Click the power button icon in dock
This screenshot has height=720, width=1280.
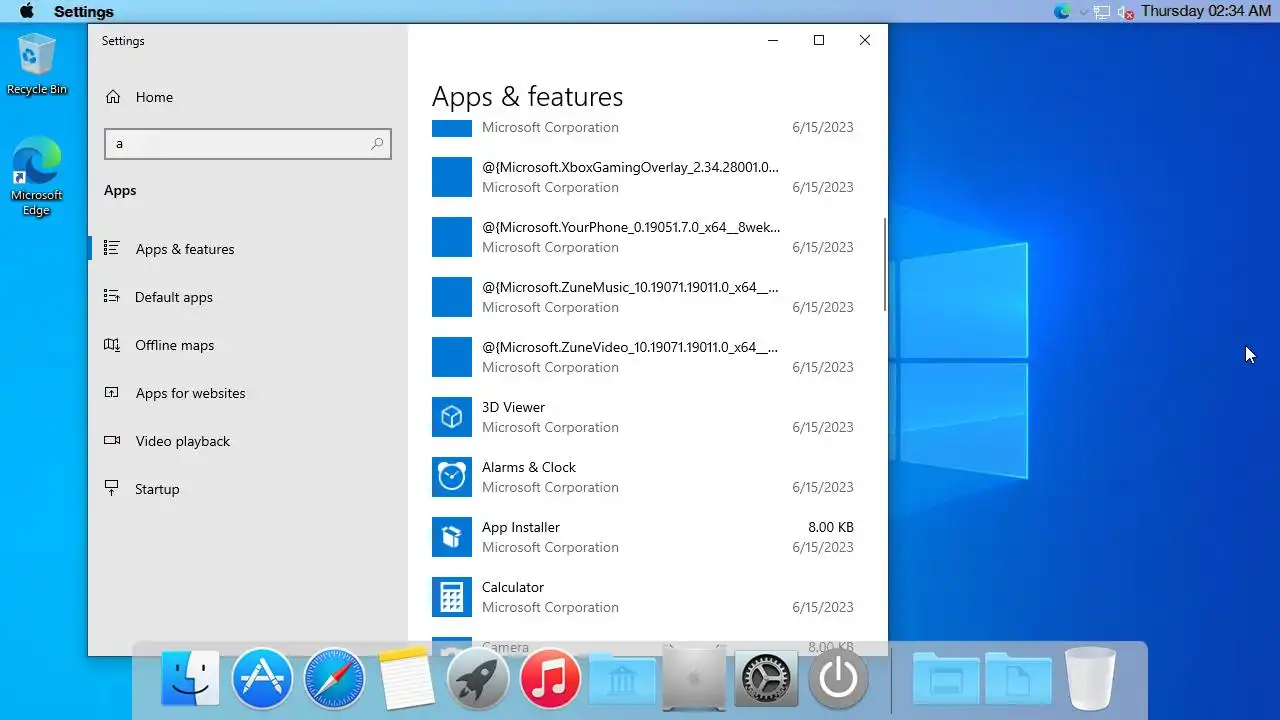(x=838, y=679)
